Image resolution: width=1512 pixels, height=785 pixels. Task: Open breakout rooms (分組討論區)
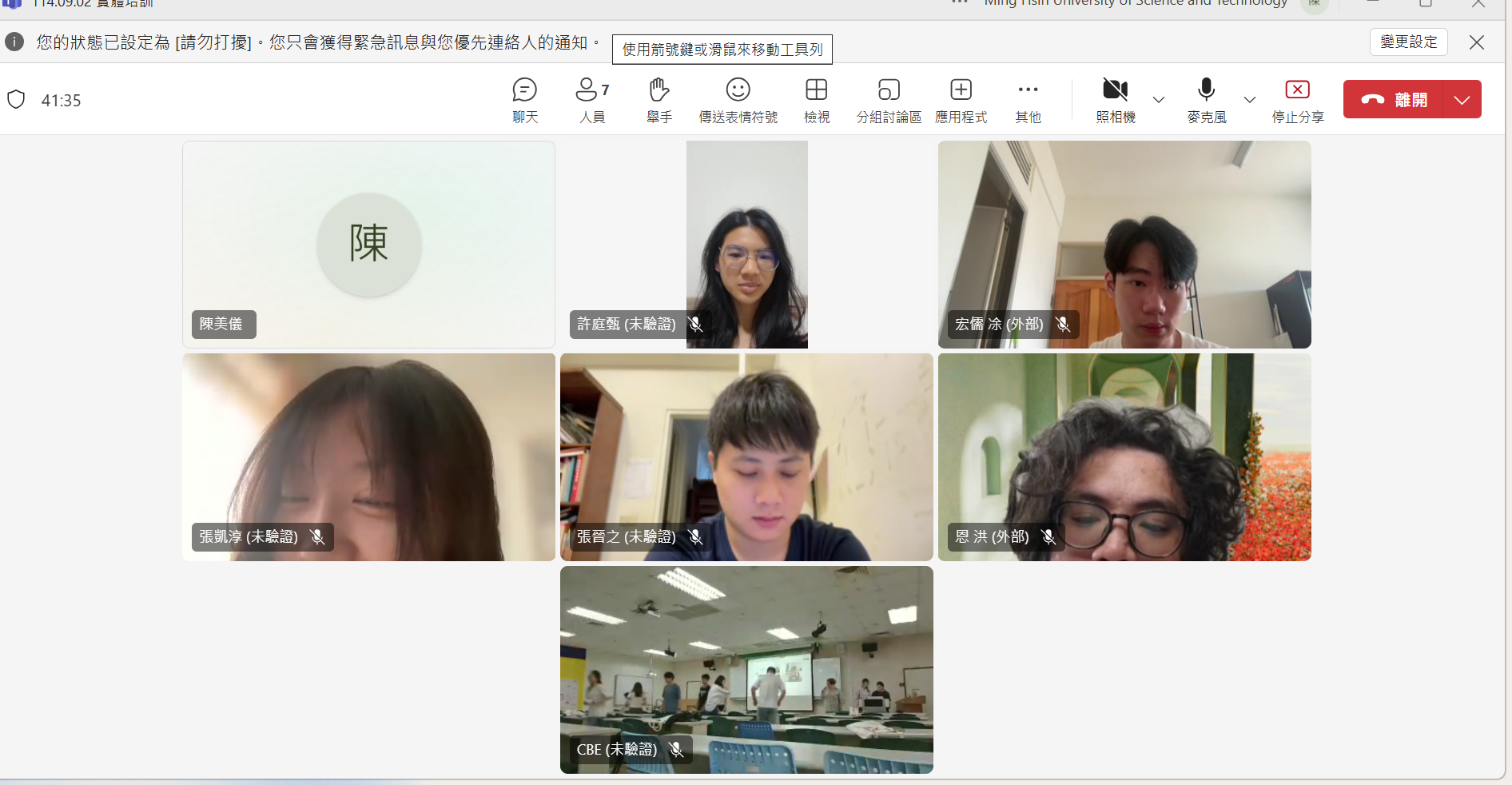pyautogui.click(x=889, y=100)
